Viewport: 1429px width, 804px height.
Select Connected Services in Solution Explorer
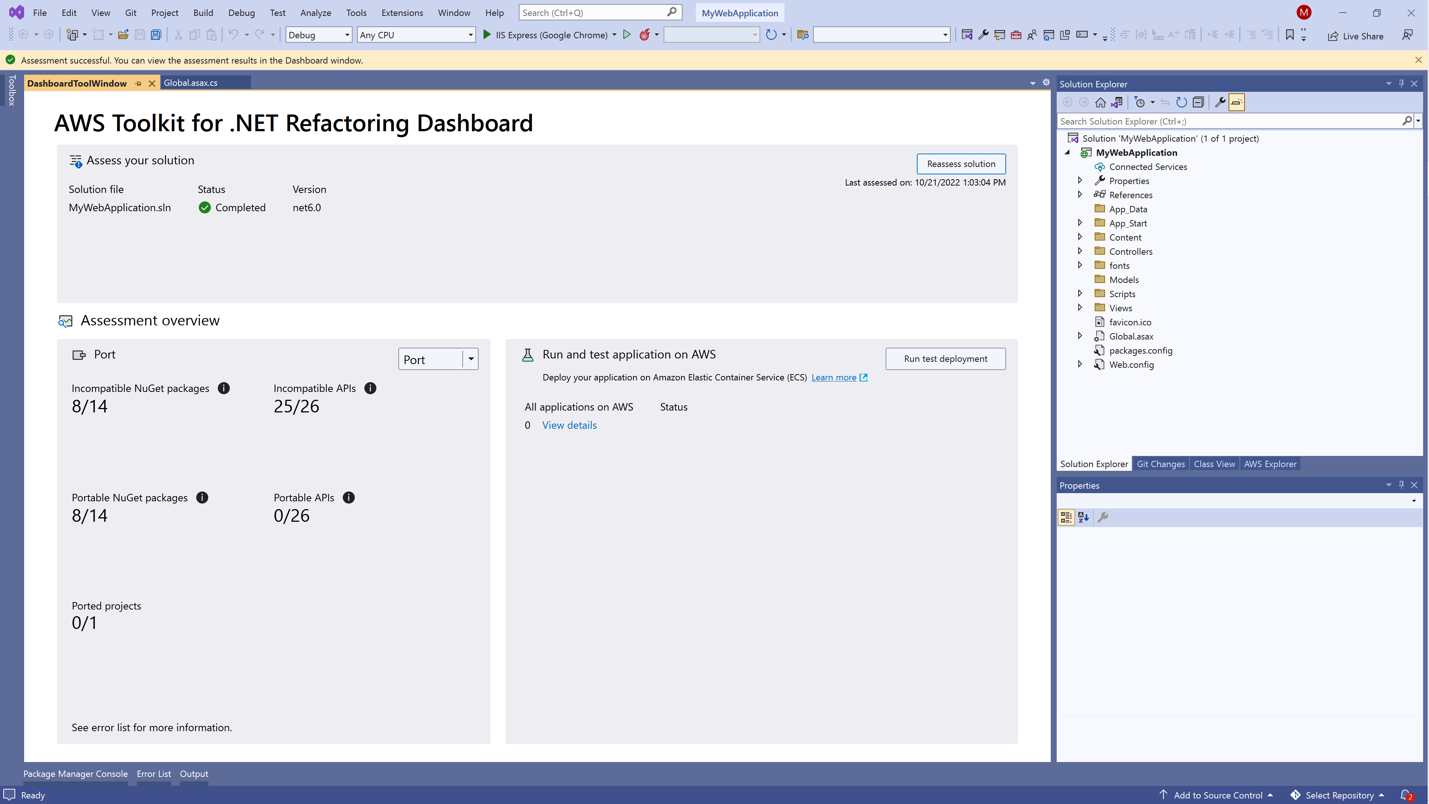click(x=1148, y=167)
